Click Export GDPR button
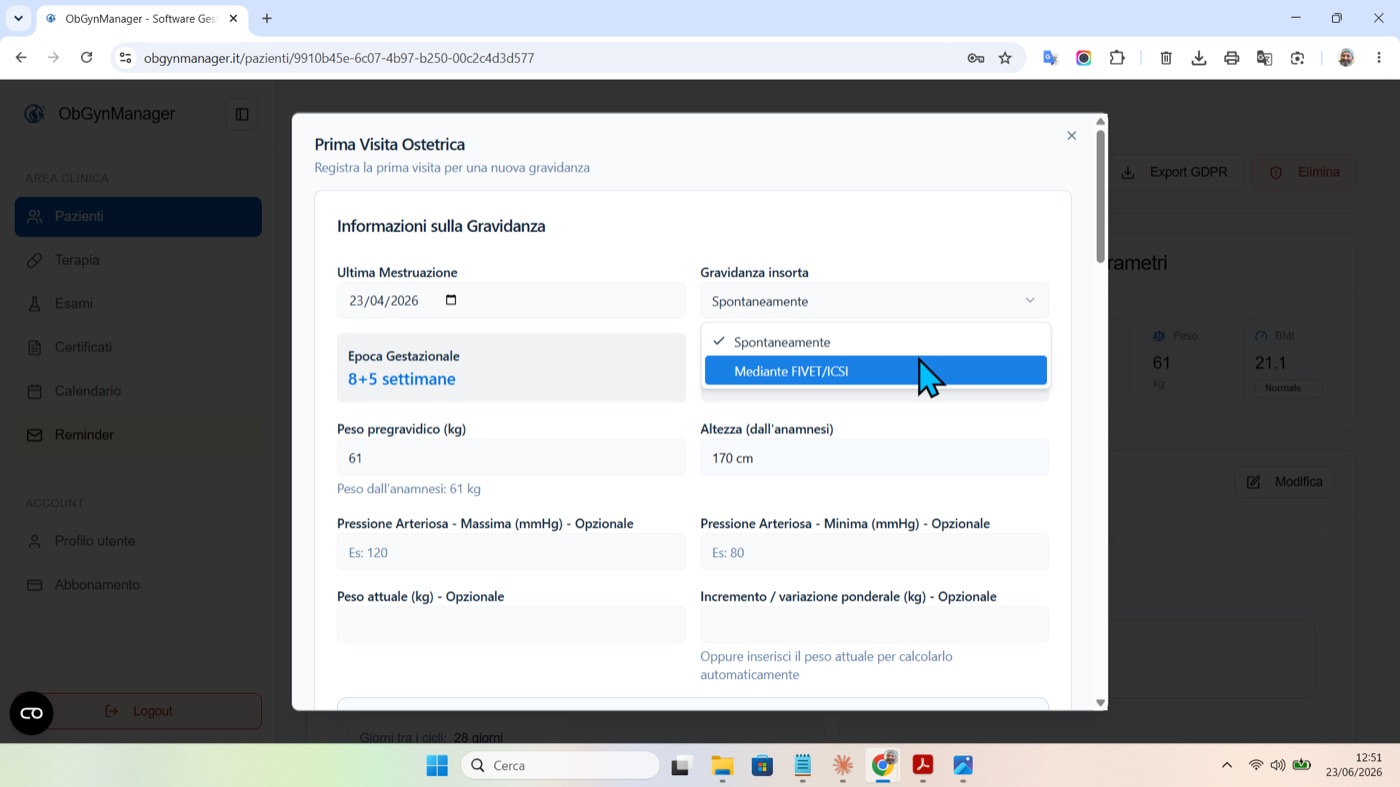The height and width of the screenshot is (787, 1400). click(1174, 172)
